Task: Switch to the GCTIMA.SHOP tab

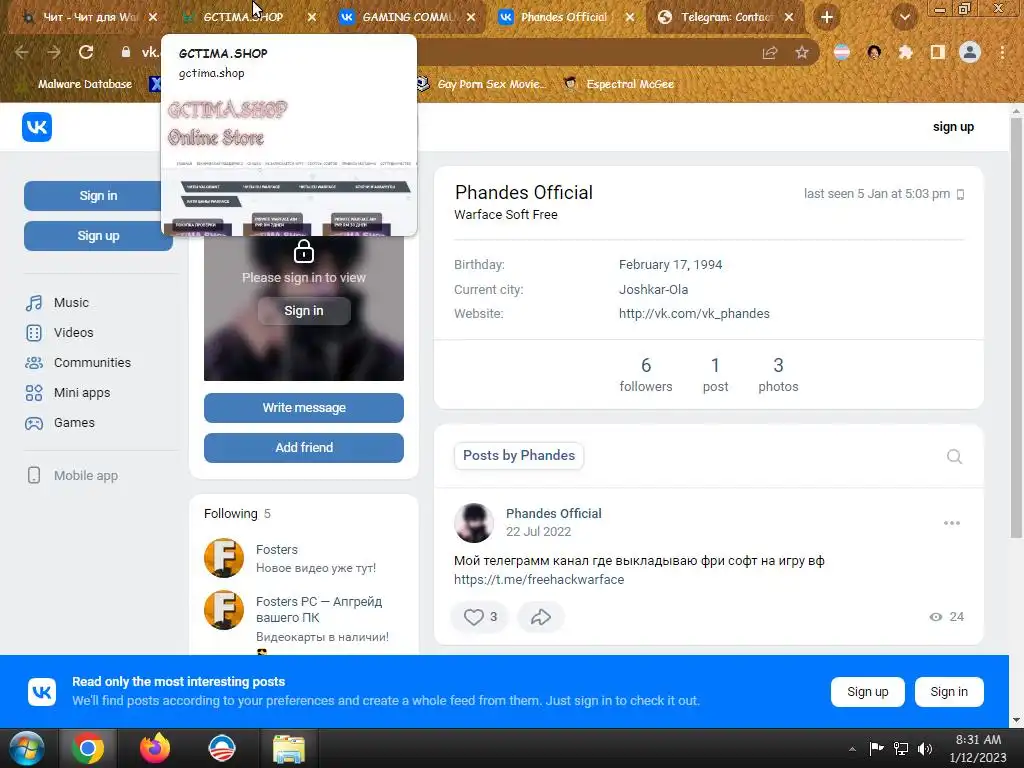Action: click(242, 18)
